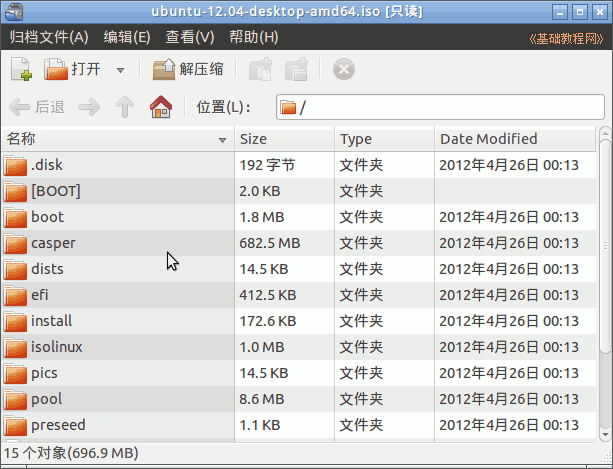This screenshot has width=613, height=469.
Task: Click the 解压缩 extract button
Action: pyautogui.click(x=188, y=69)
